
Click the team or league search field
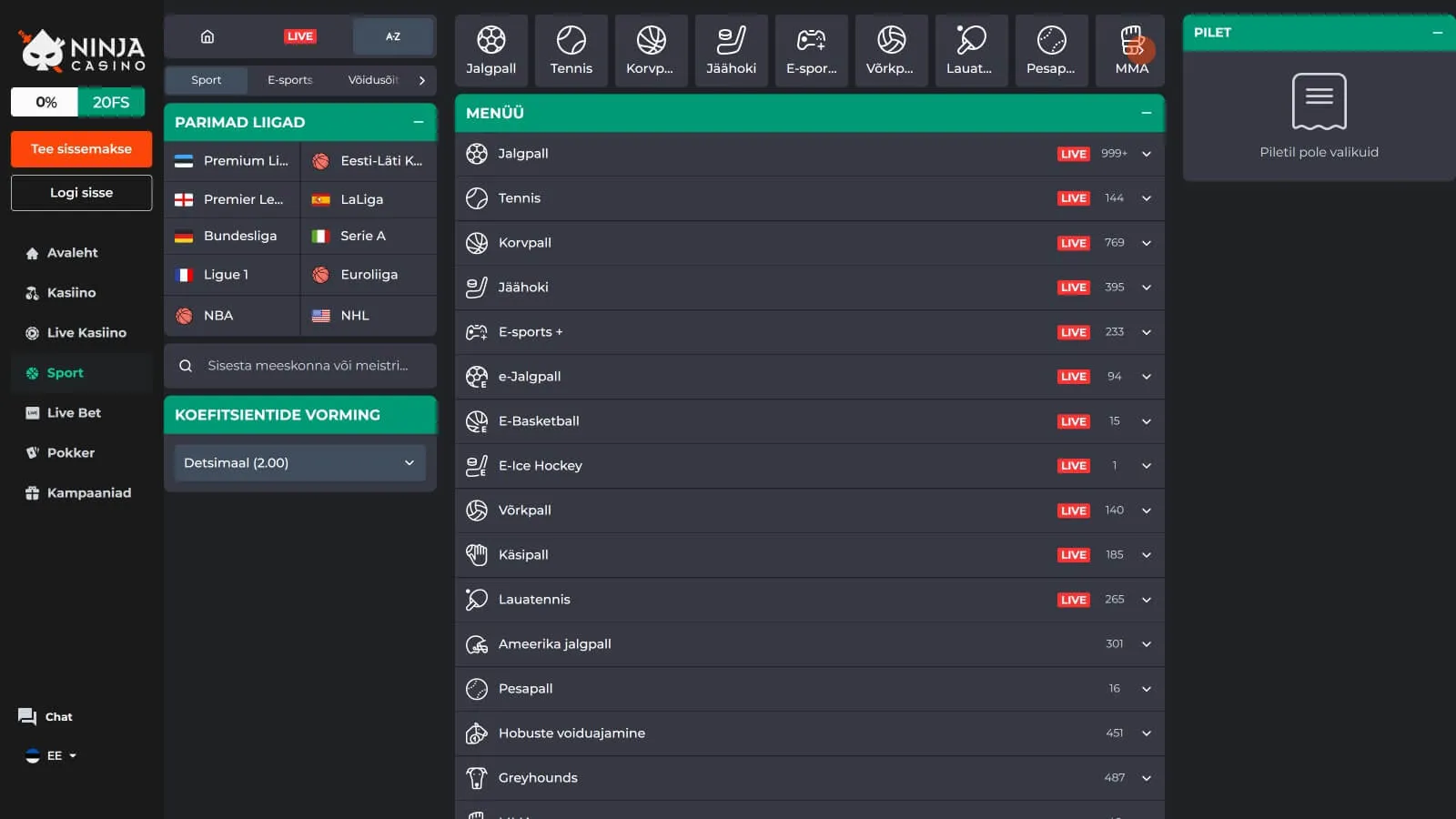click(306, 366)
